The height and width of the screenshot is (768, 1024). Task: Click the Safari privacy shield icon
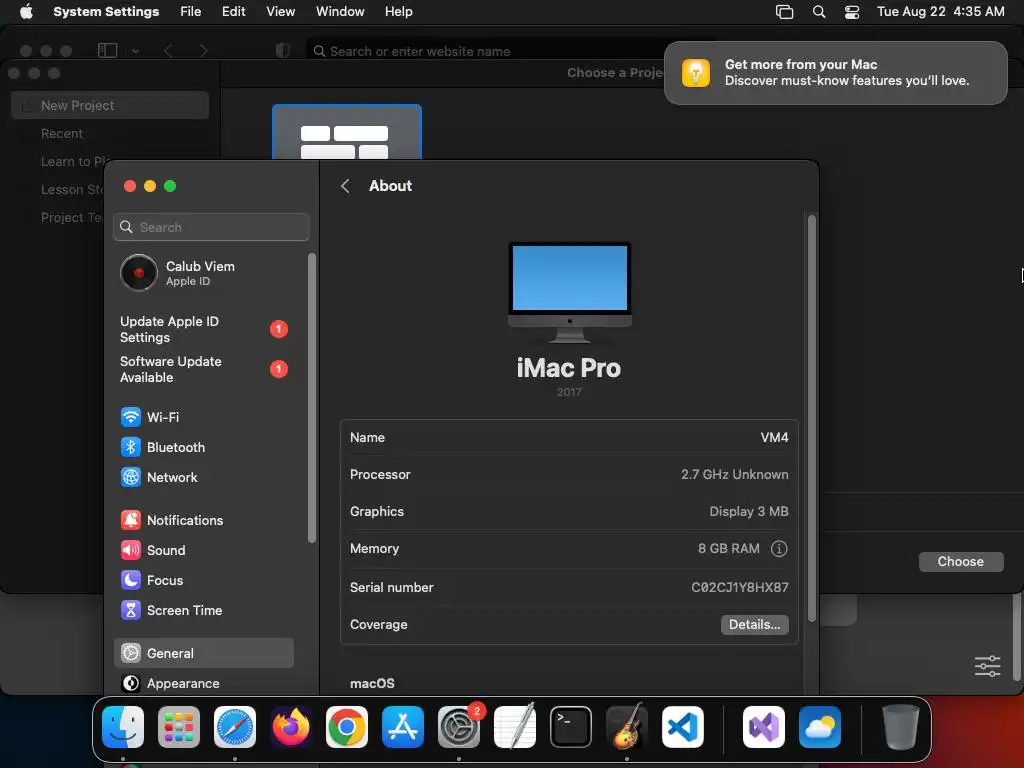(x=283, y=50)
